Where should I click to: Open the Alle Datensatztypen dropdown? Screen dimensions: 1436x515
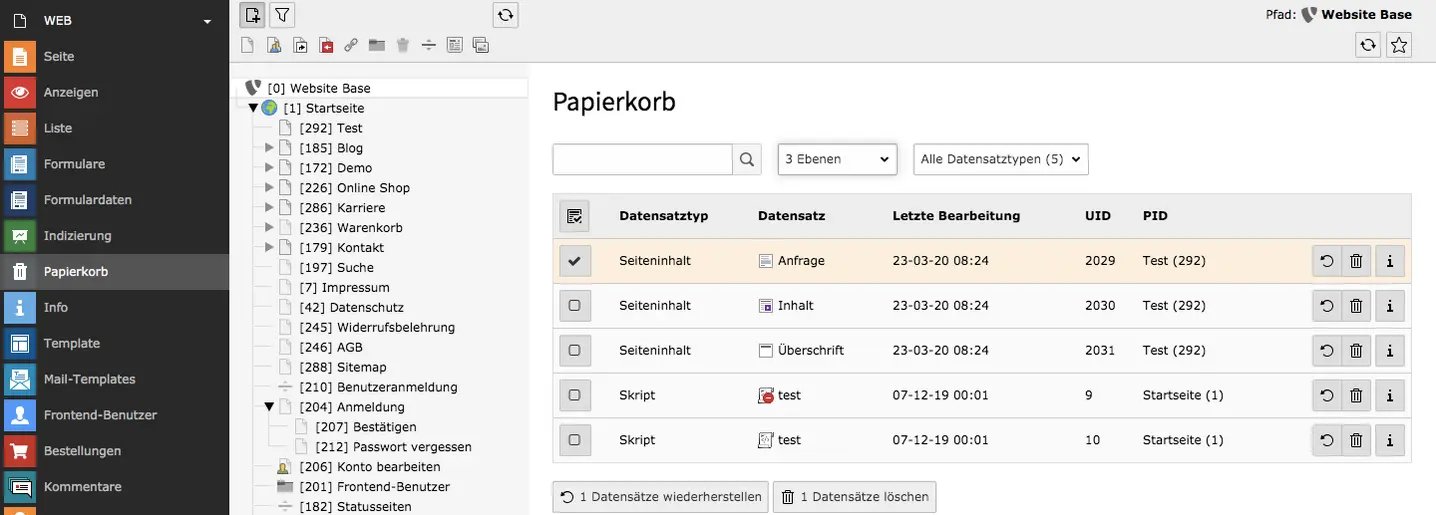(1000, 159)
